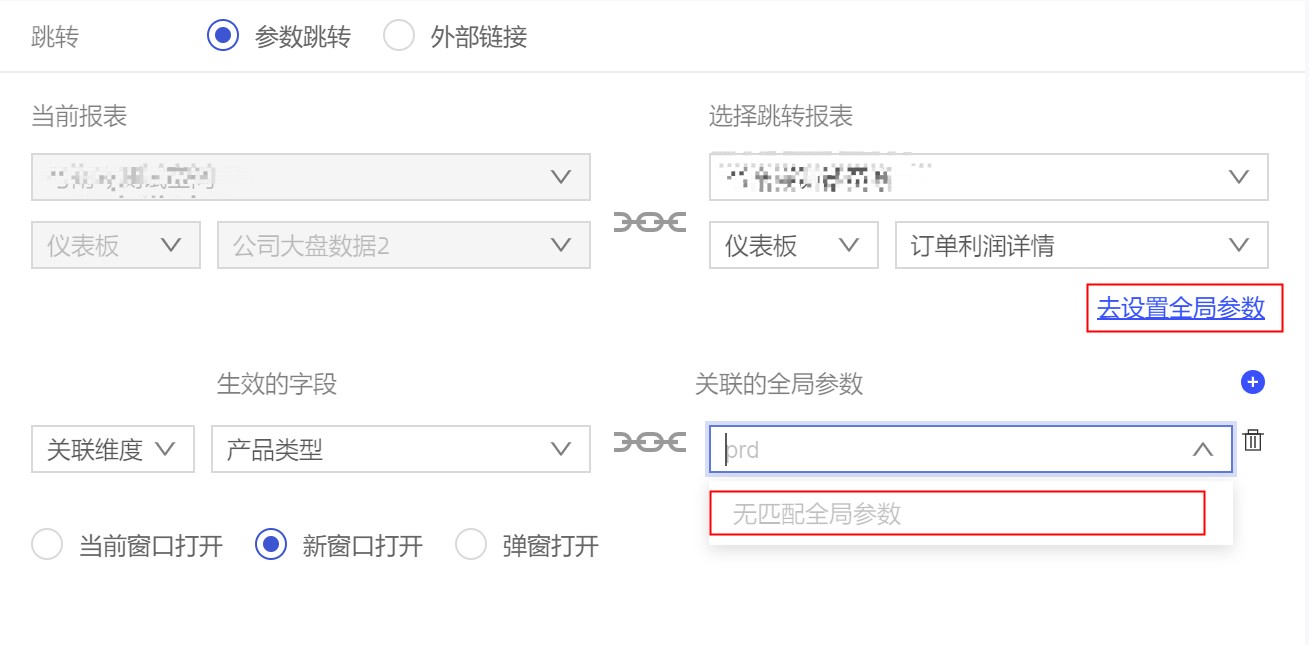Choose 弹窗打开 radio button
This screenshot has height=645, width=1309.
470,546
